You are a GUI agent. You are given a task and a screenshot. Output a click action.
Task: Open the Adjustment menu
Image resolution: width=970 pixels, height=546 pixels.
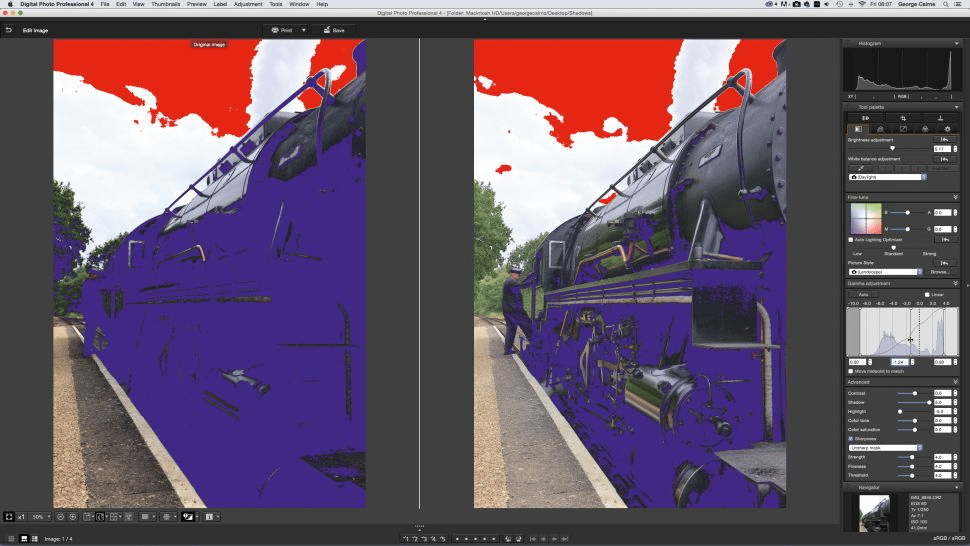[x=247, y=4]
